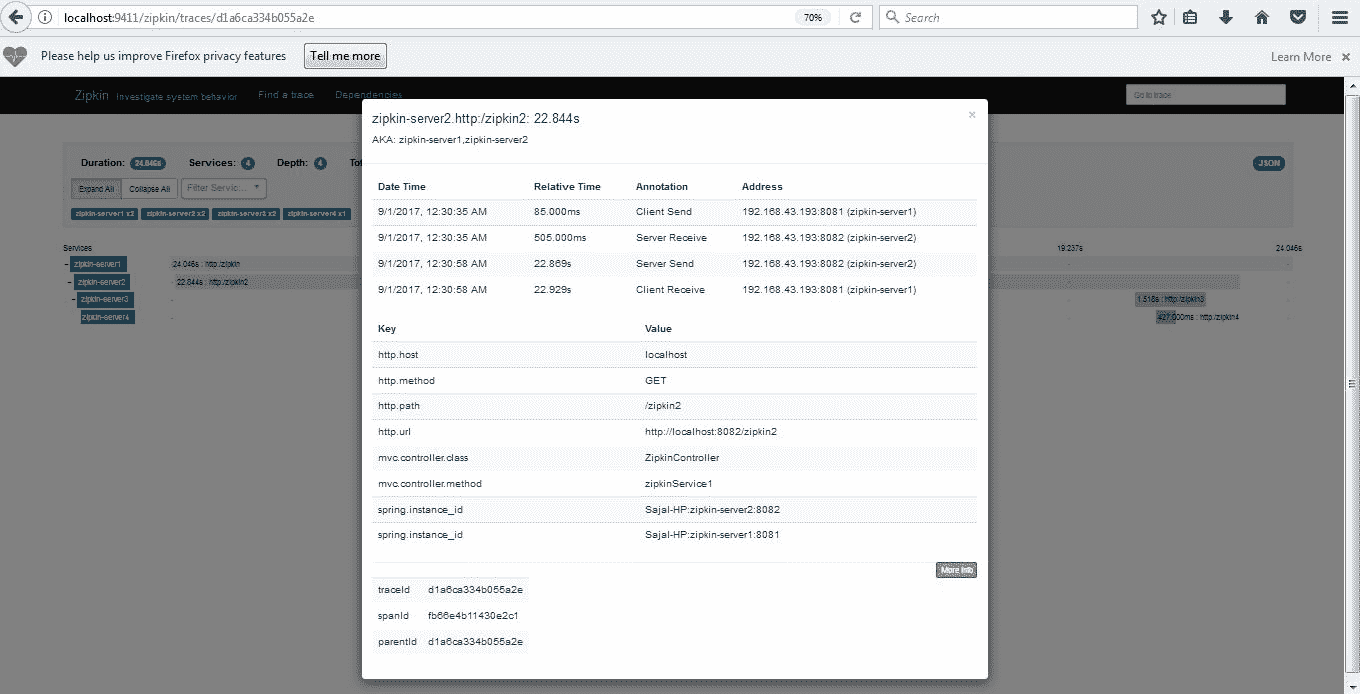Click the page vertical scrollbar

[1352, 385]
